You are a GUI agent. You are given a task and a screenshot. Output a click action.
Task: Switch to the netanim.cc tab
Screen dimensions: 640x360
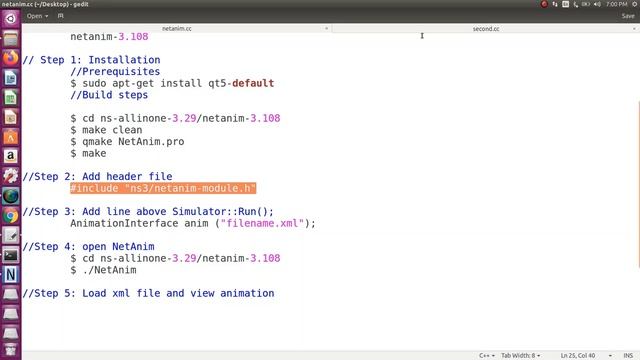coord(177,29)
